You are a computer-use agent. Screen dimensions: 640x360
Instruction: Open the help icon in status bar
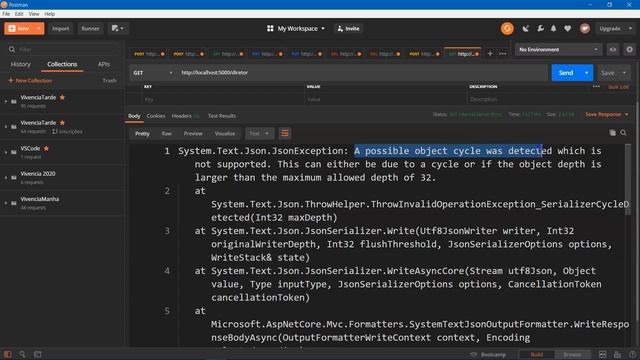point(632,354)
